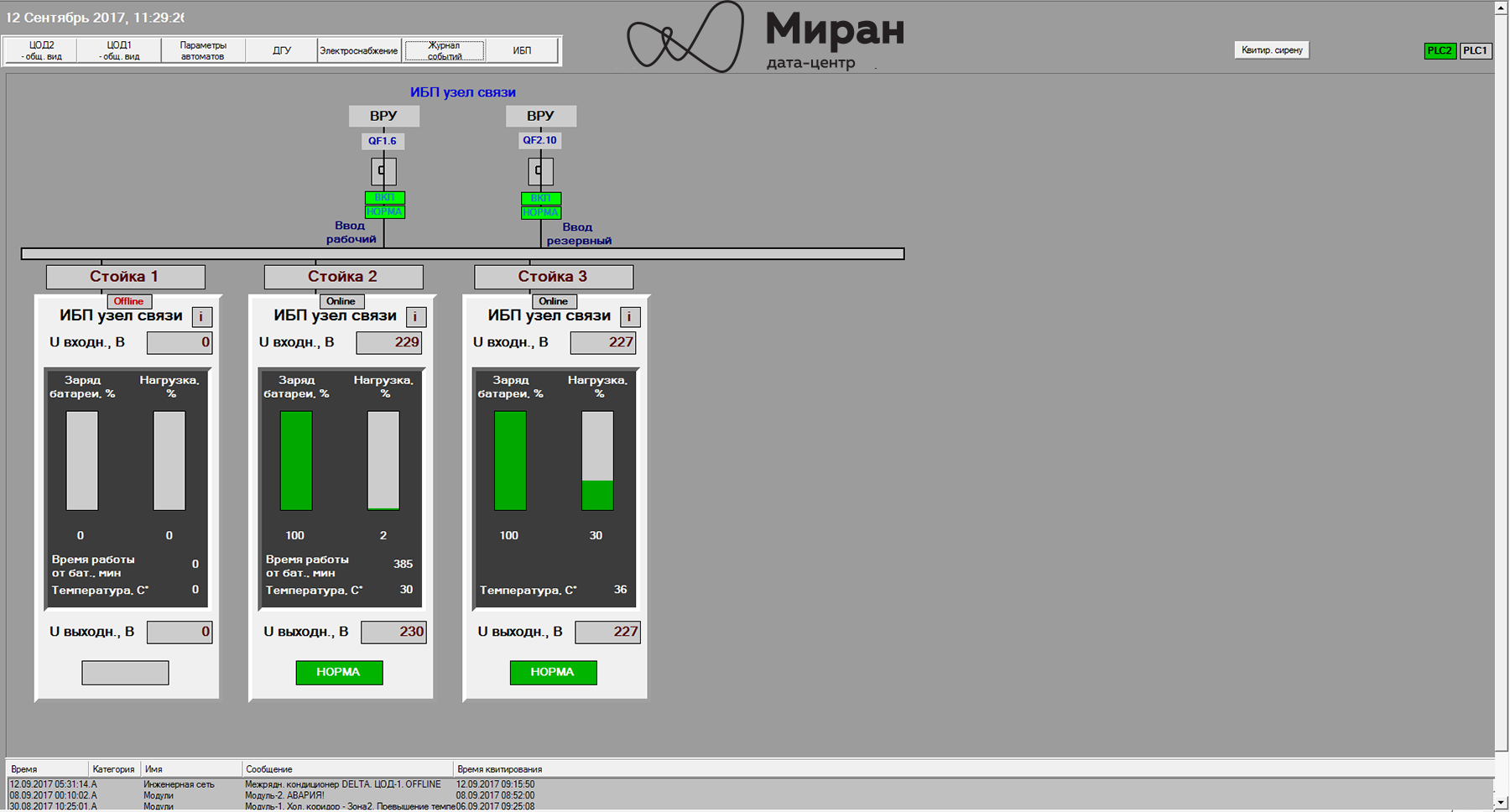Viewport: 1510px width, 812px height.
Task: Click temperature value 36 of Стойка 3
Action: point(620,590)
